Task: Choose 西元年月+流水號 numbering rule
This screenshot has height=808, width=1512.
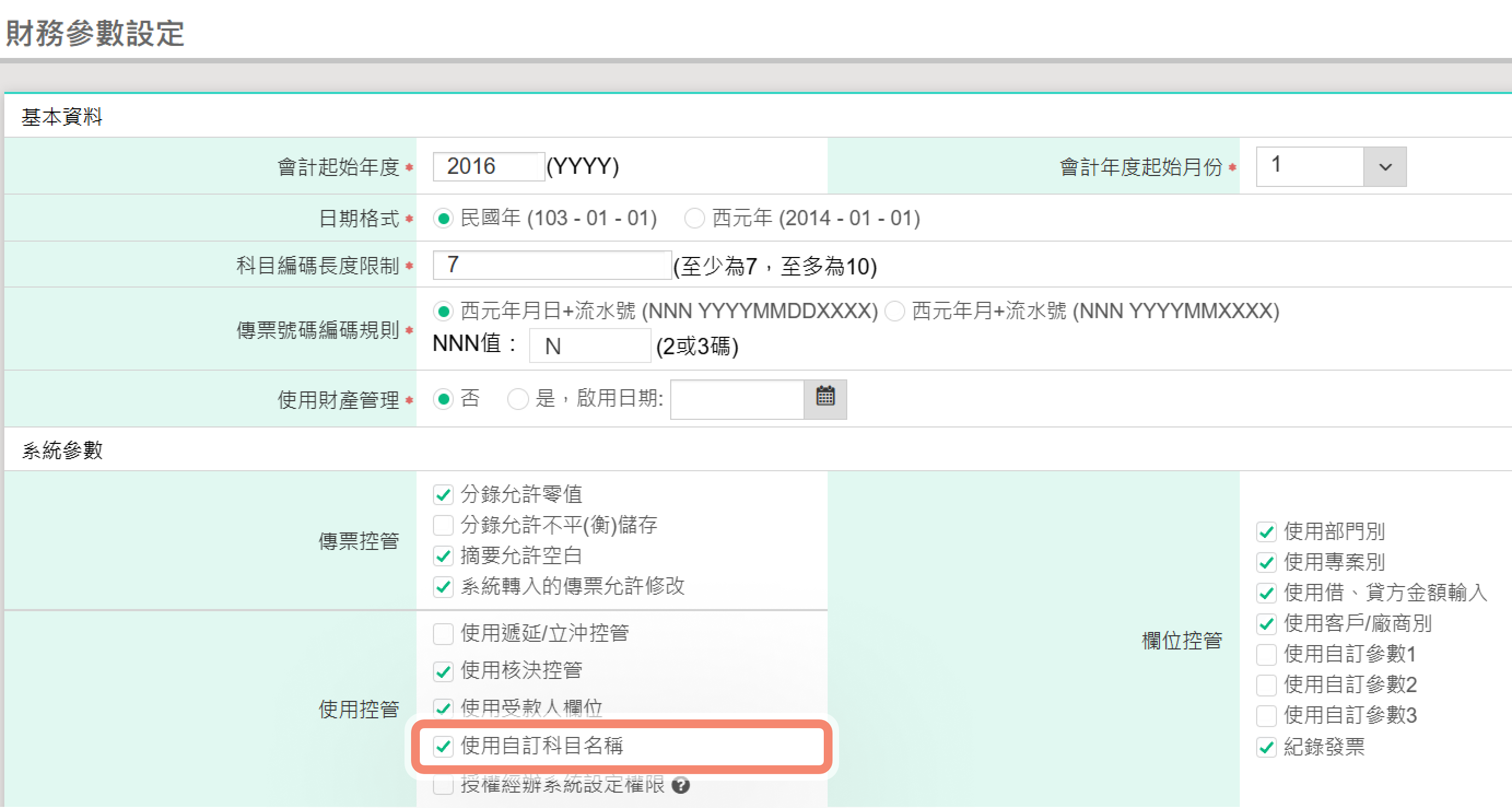Action: [x=894, y=311]
